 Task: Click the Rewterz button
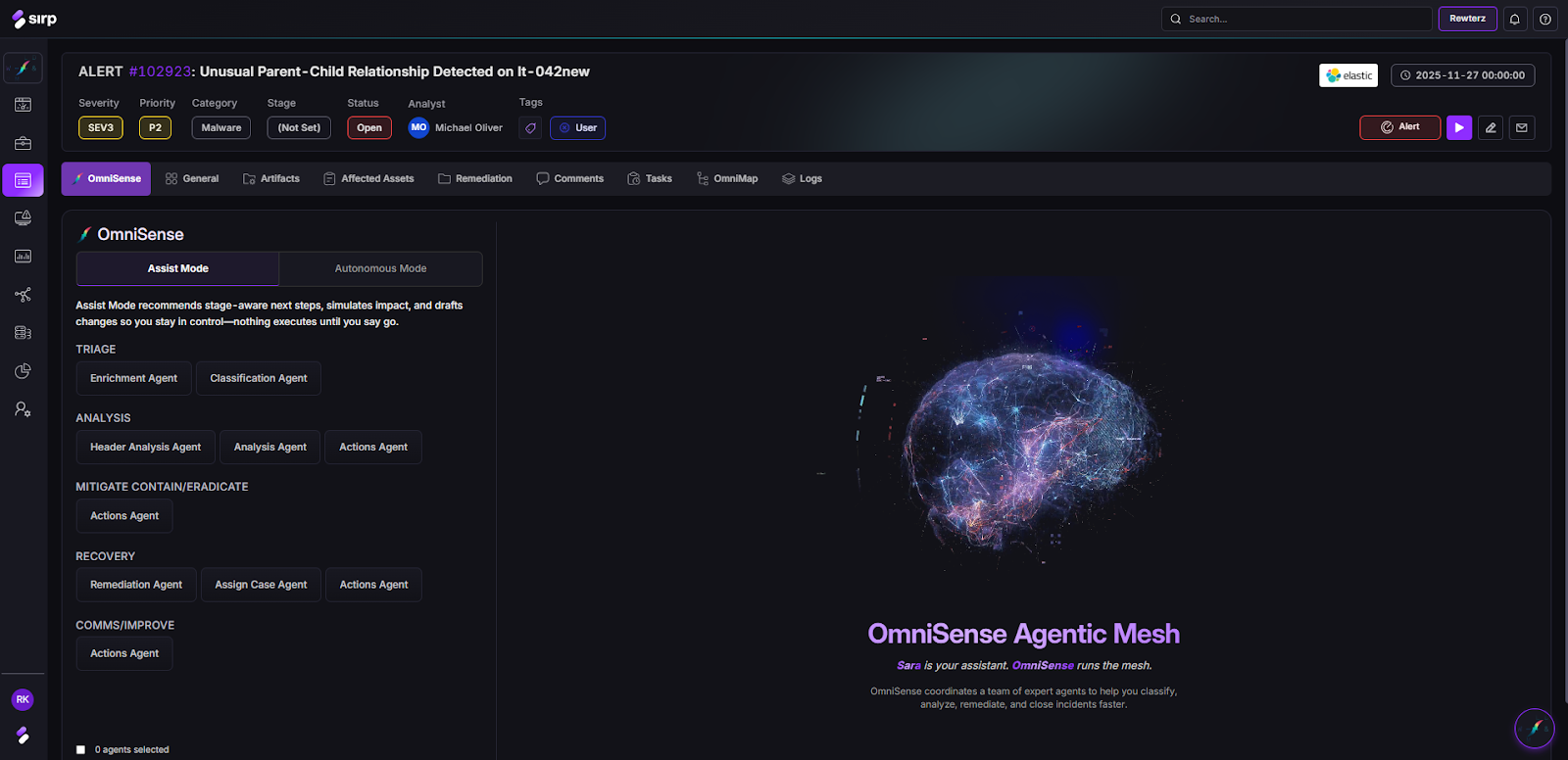point(1467,19)
